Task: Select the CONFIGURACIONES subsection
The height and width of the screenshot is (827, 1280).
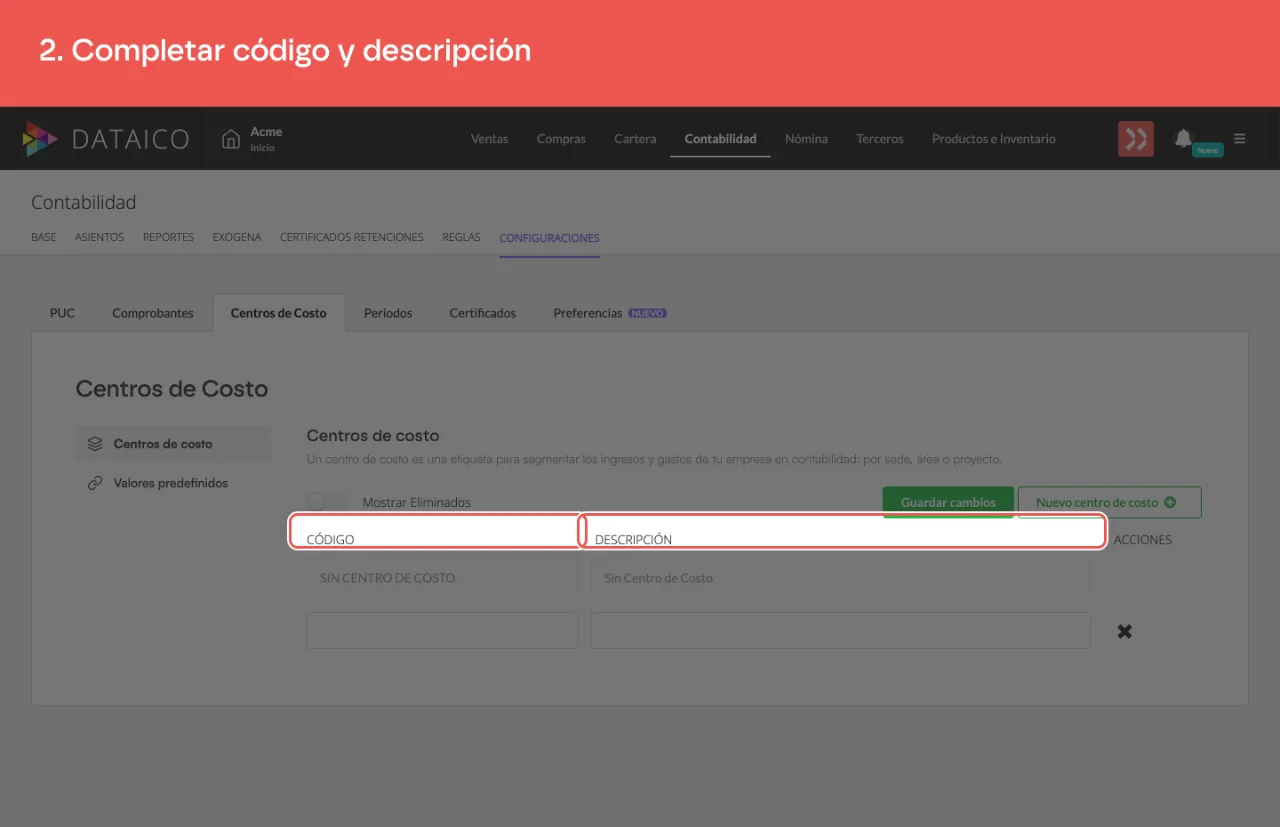Action: coord(549,238)
